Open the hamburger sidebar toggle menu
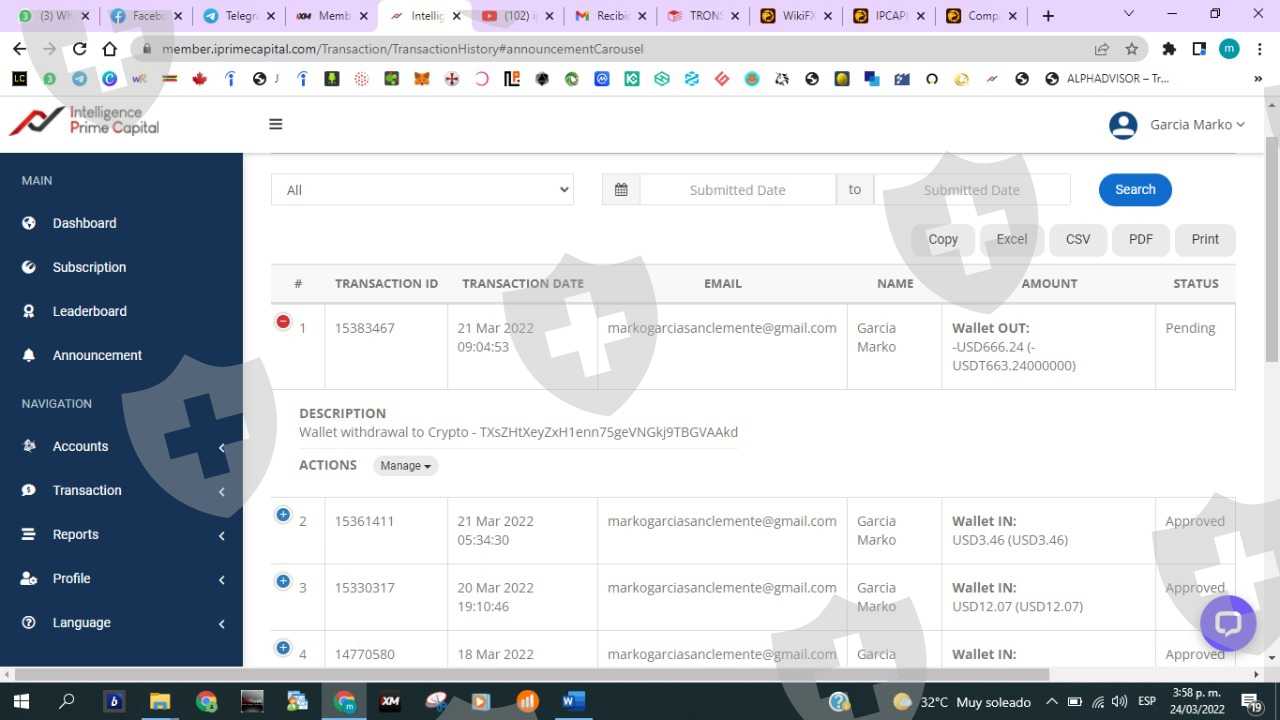Screen dimensions: 1280x720 click(x=276, y=124)
